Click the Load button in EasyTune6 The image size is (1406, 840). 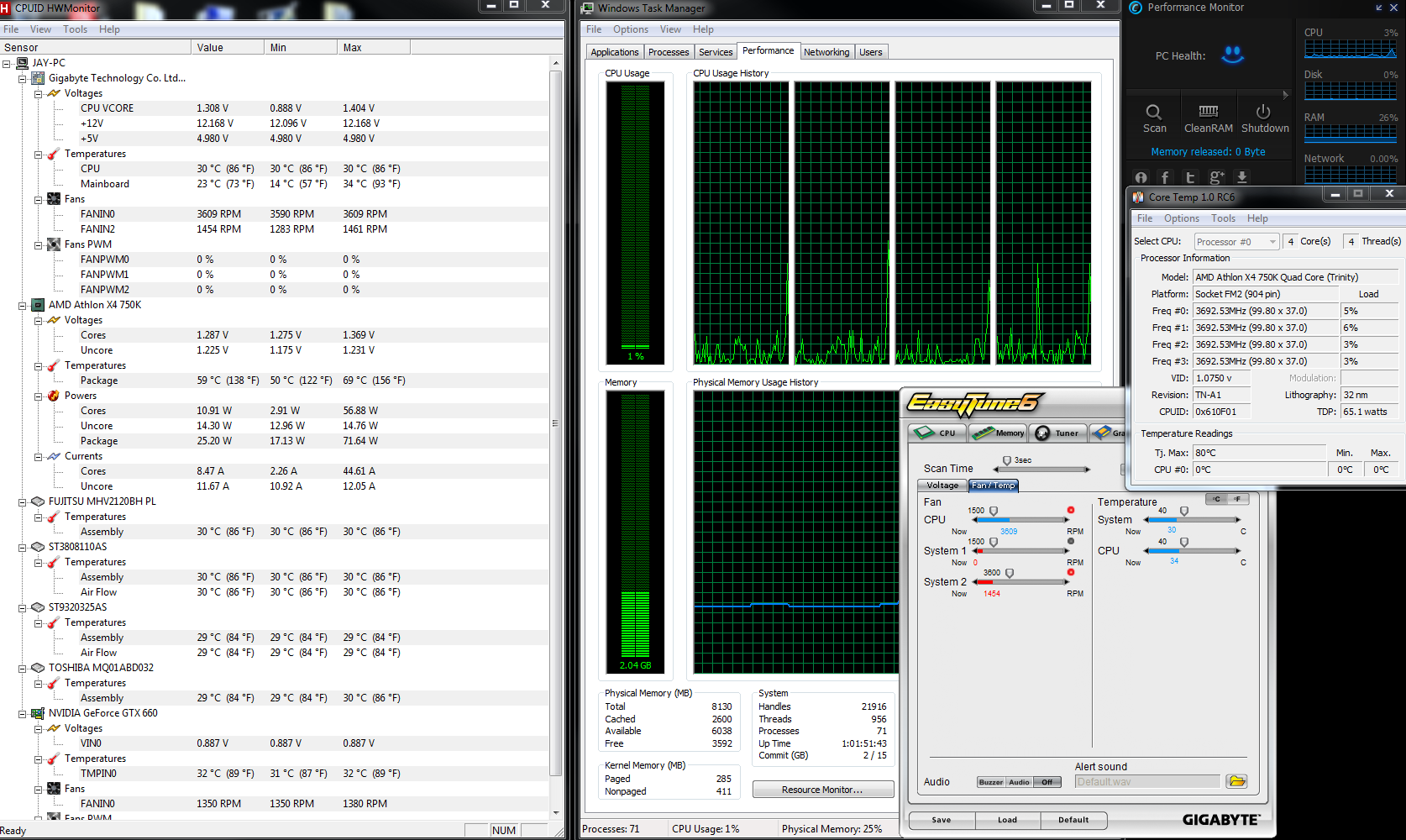[x=1007, y=820]
